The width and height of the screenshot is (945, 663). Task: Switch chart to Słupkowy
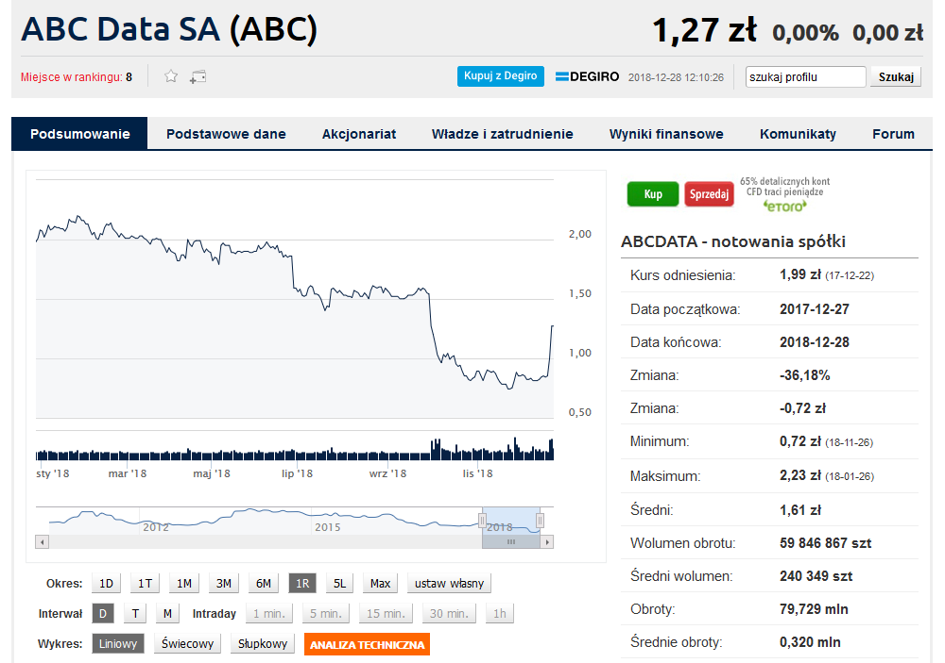click(x=262, y=644)
